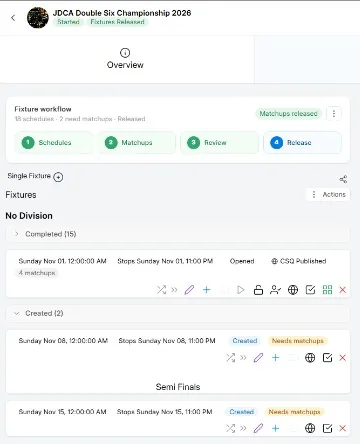
Task: Toggle the lock on Nov 01 fixture
Action: (258, 290)
